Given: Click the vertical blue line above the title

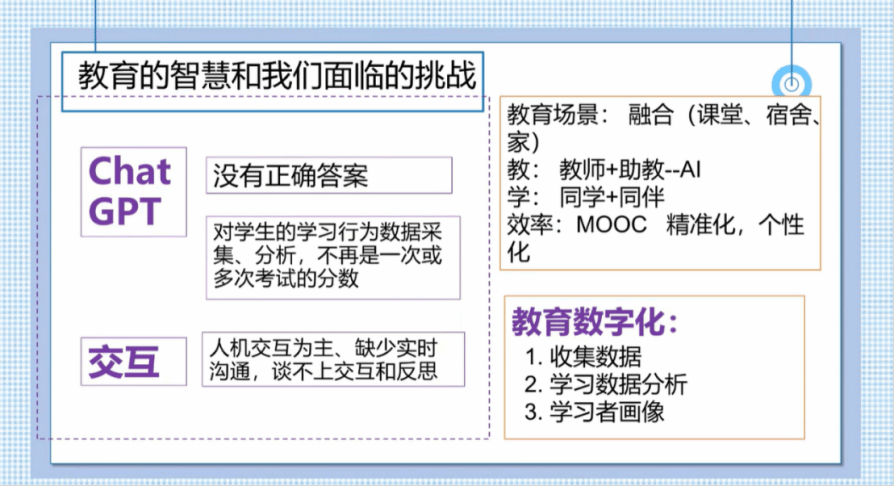Looking at the screenshot, I should 97,25.
